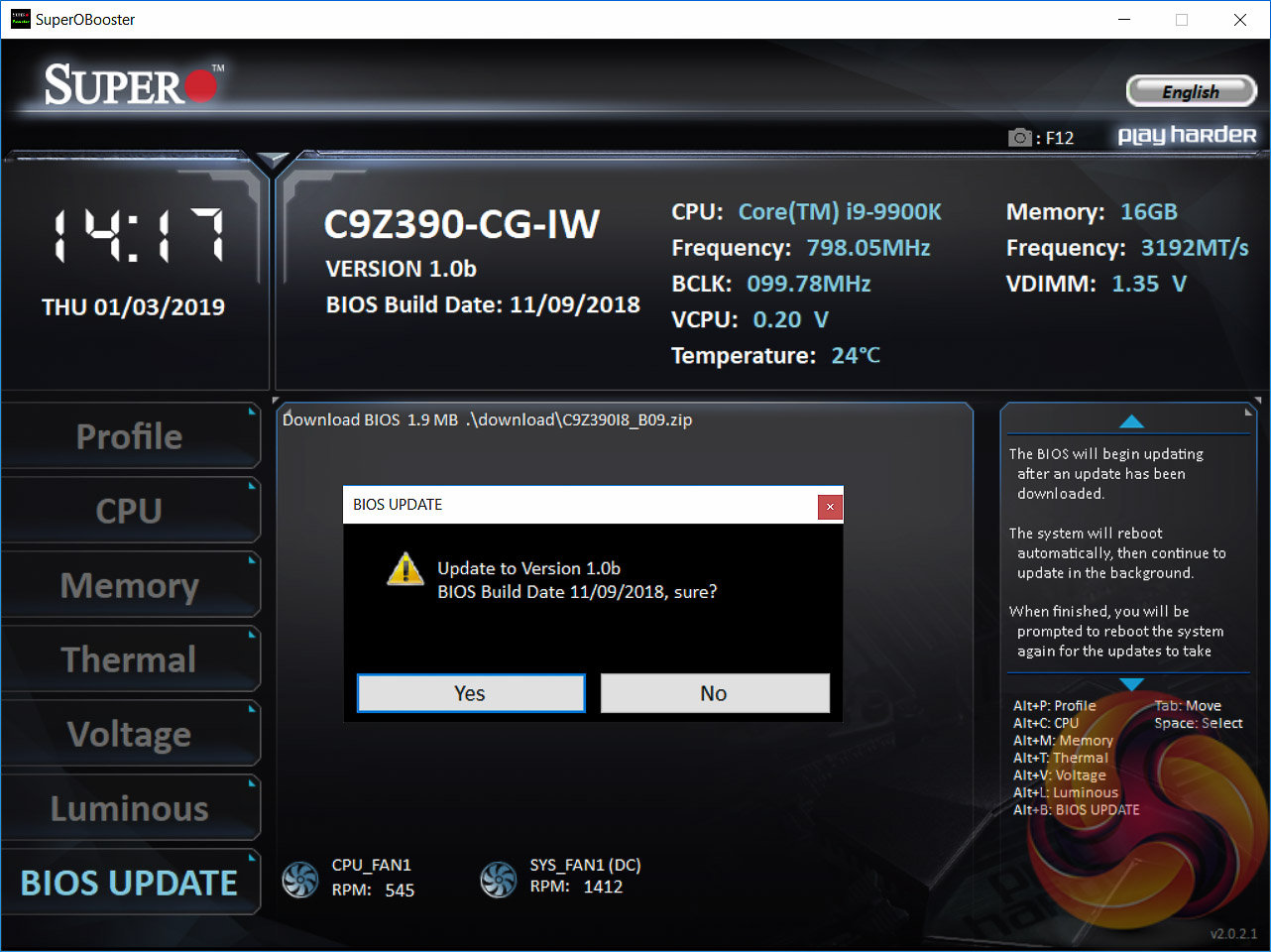Image resolution: width=1271 pixels, height=952 pixels.
Task: Decline the update with No
Action: (715, 693)
